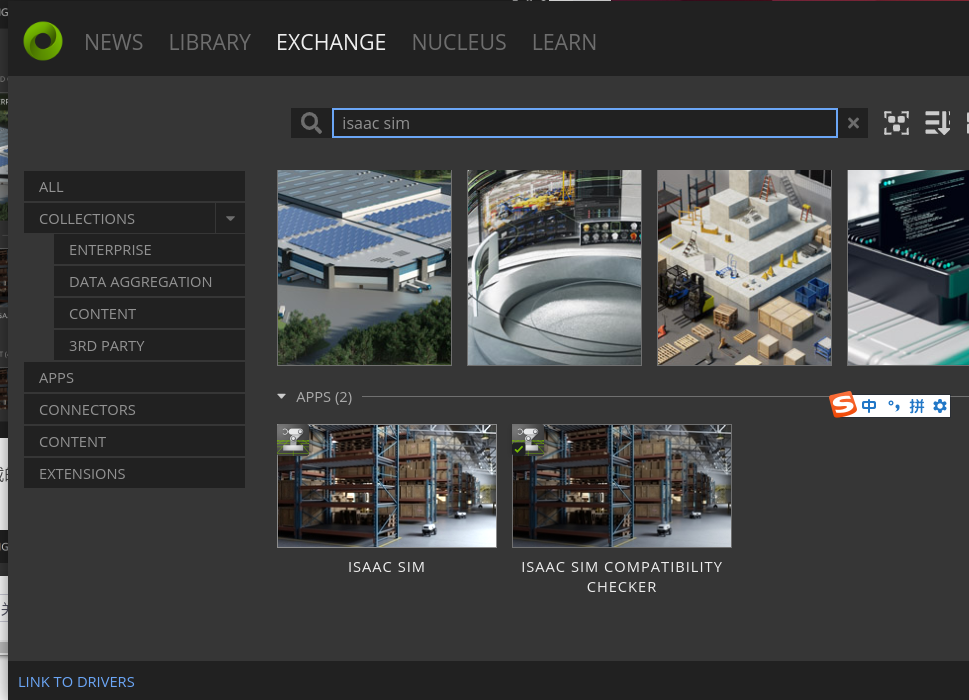Open the code terminal banner
969x700 pixels.
[908, 268]
